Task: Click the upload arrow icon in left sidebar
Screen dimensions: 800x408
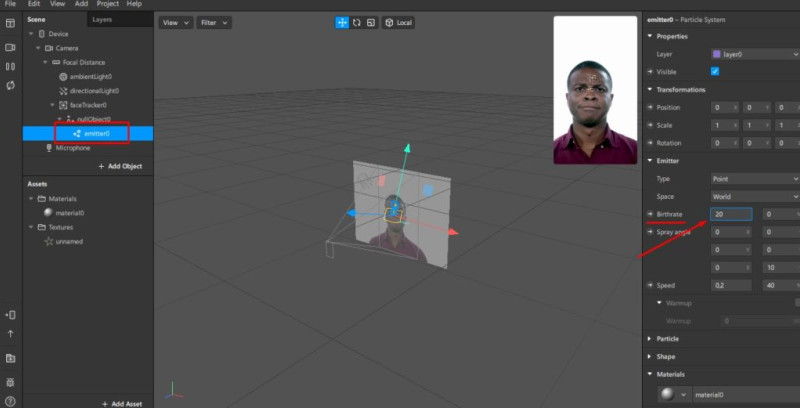Action: (10, 334)
